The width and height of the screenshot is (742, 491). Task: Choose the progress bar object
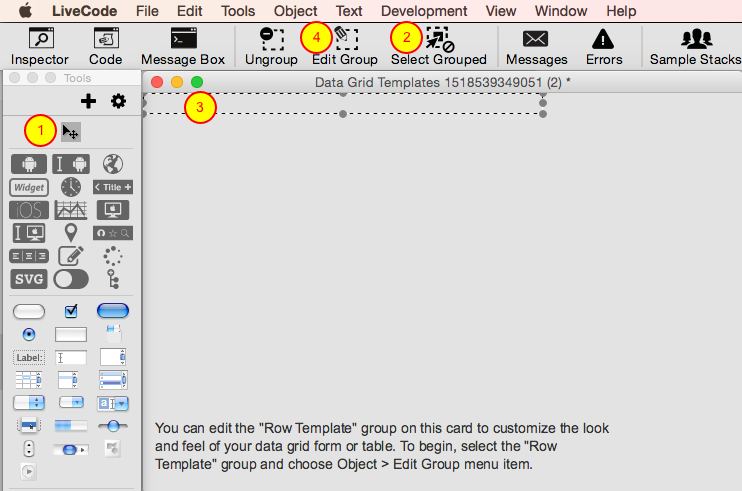tap(71, 426)
